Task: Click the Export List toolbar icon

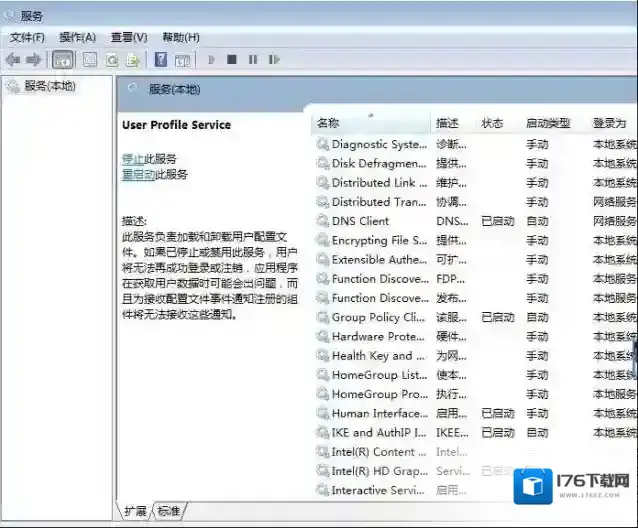Action: point(133,60)
